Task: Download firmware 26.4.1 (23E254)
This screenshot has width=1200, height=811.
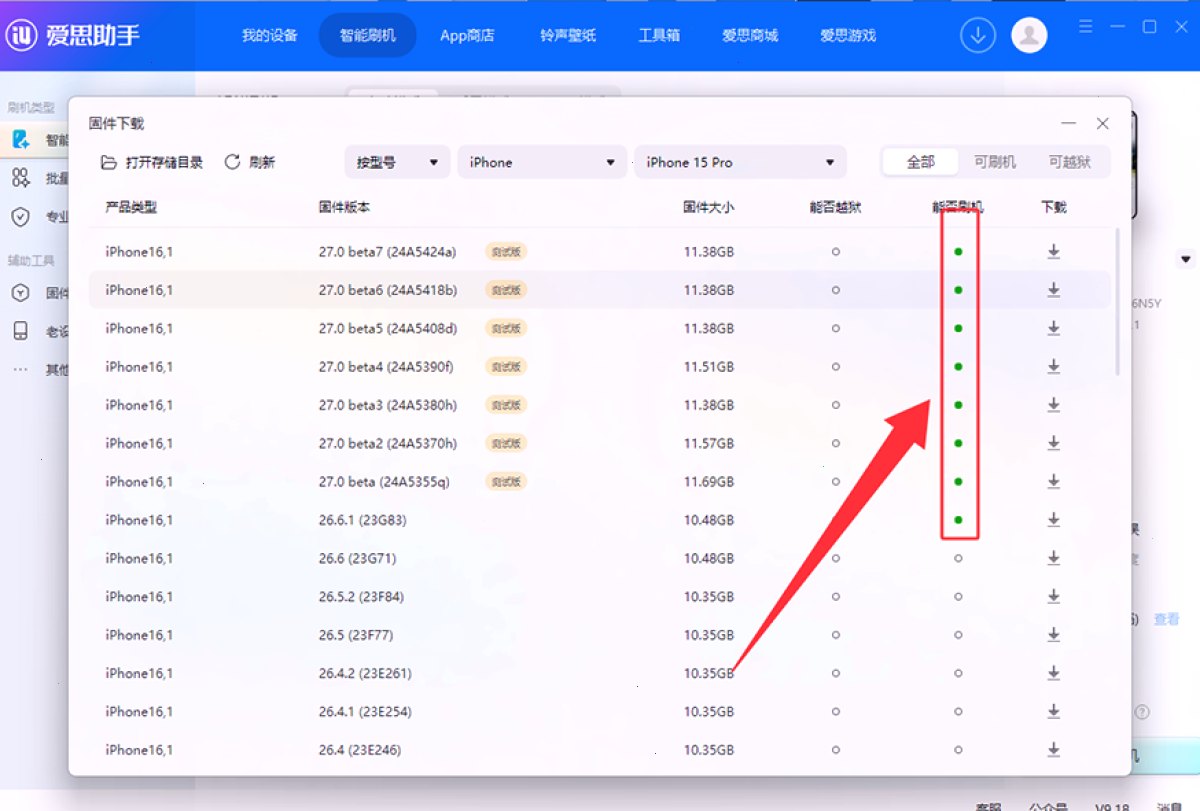Action: 1053,711
